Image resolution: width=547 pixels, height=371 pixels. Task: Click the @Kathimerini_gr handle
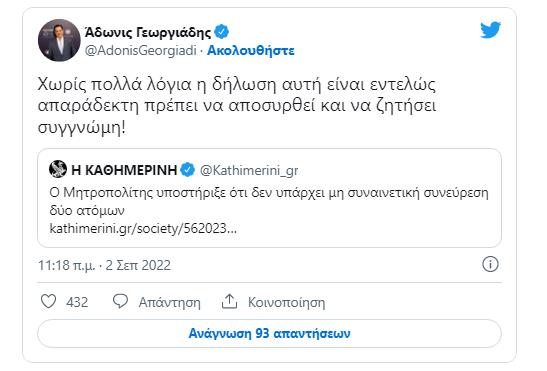pyautogui.click(x=249, y=171)
